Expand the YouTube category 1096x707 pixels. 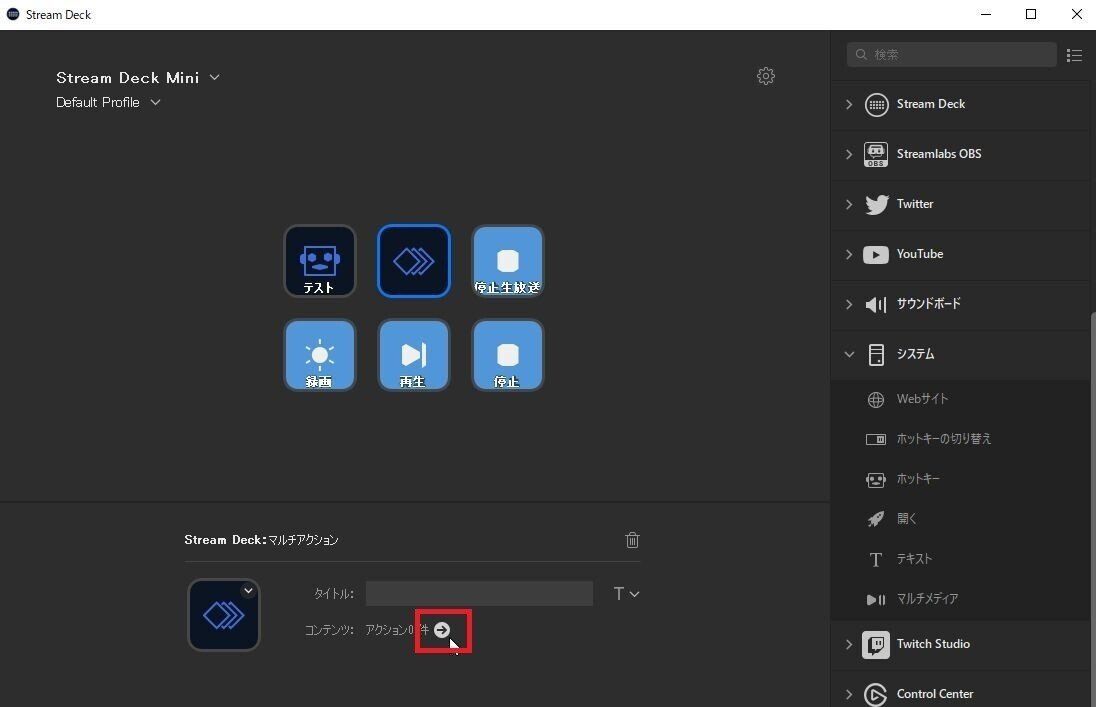[849, 255]
